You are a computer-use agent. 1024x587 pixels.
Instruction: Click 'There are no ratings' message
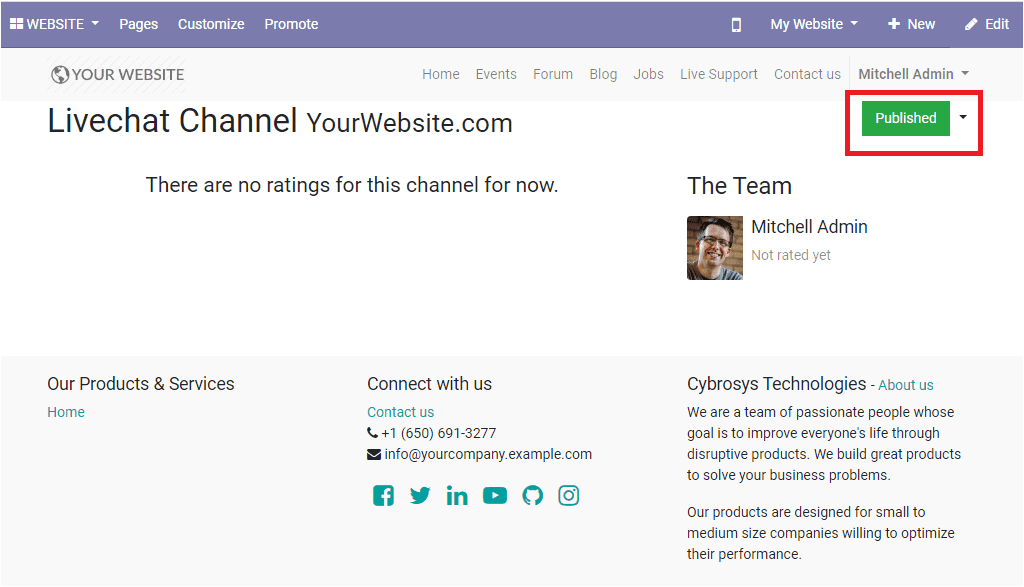[351, 185]
